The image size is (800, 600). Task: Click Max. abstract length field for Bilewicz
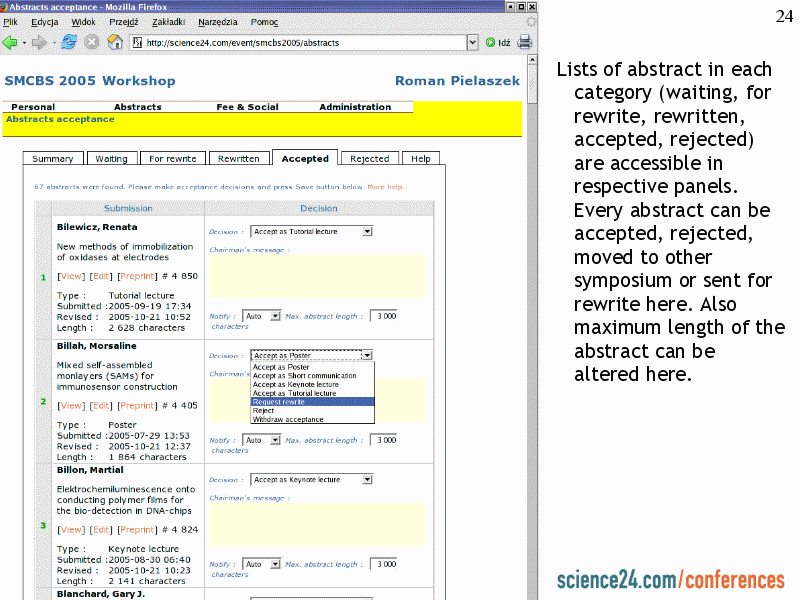383,316
